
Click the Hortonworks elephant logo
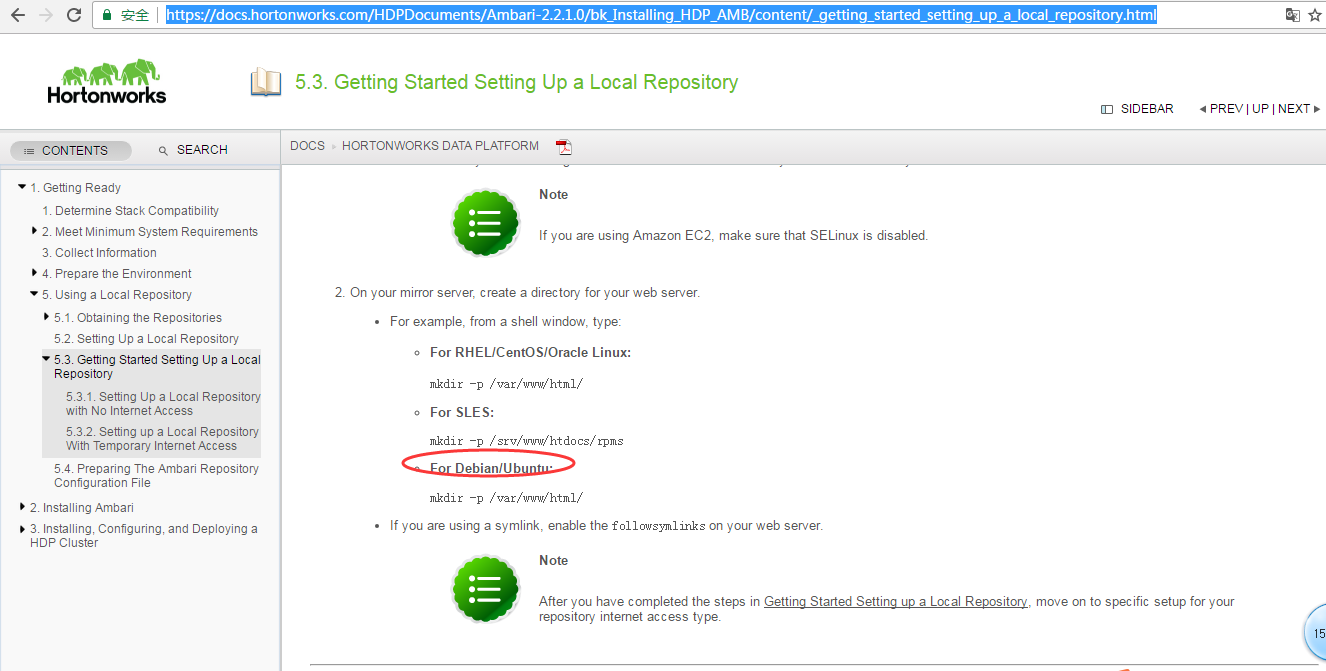107,82
